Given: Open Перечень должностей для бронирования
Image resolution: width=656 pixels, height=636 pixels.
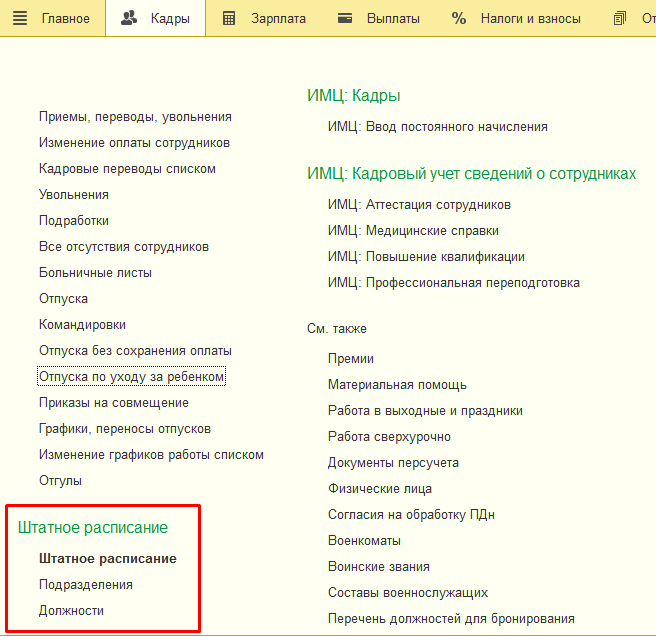Looking at the screenshot, I should 451,618.
